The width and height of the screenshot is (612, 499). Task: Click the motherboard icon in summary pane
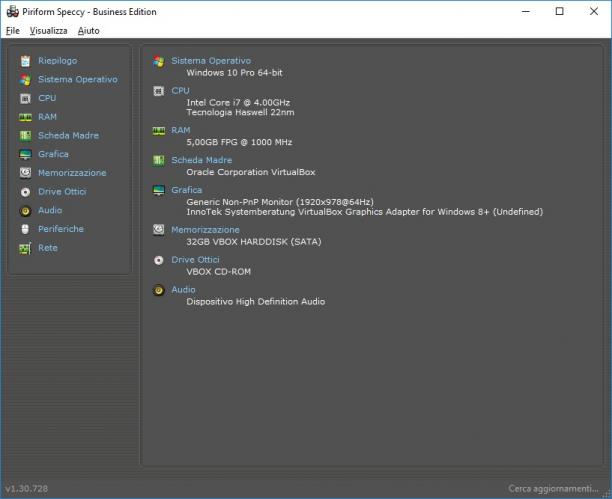tap(158, 160)
